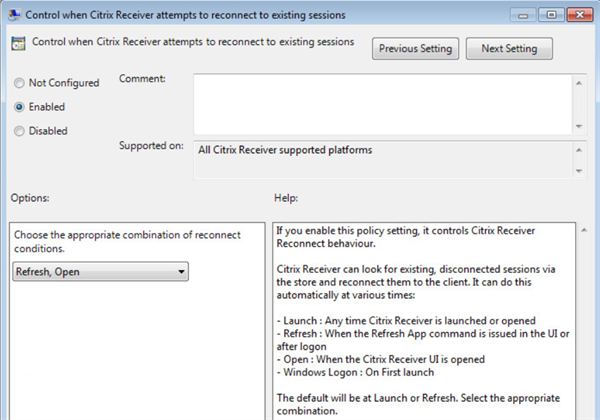Click the Comment box scroll down arrow
The image size is (600, 420).
point(579,126)
